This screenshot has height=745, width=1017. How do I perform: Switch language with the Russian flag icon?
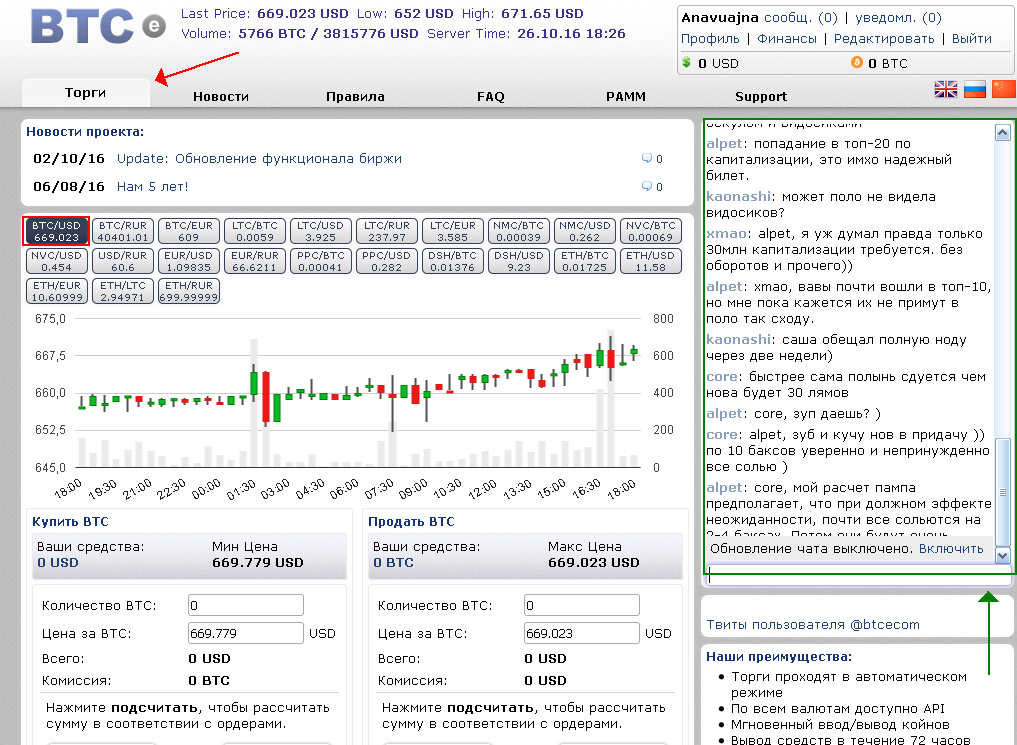(974, 90)
